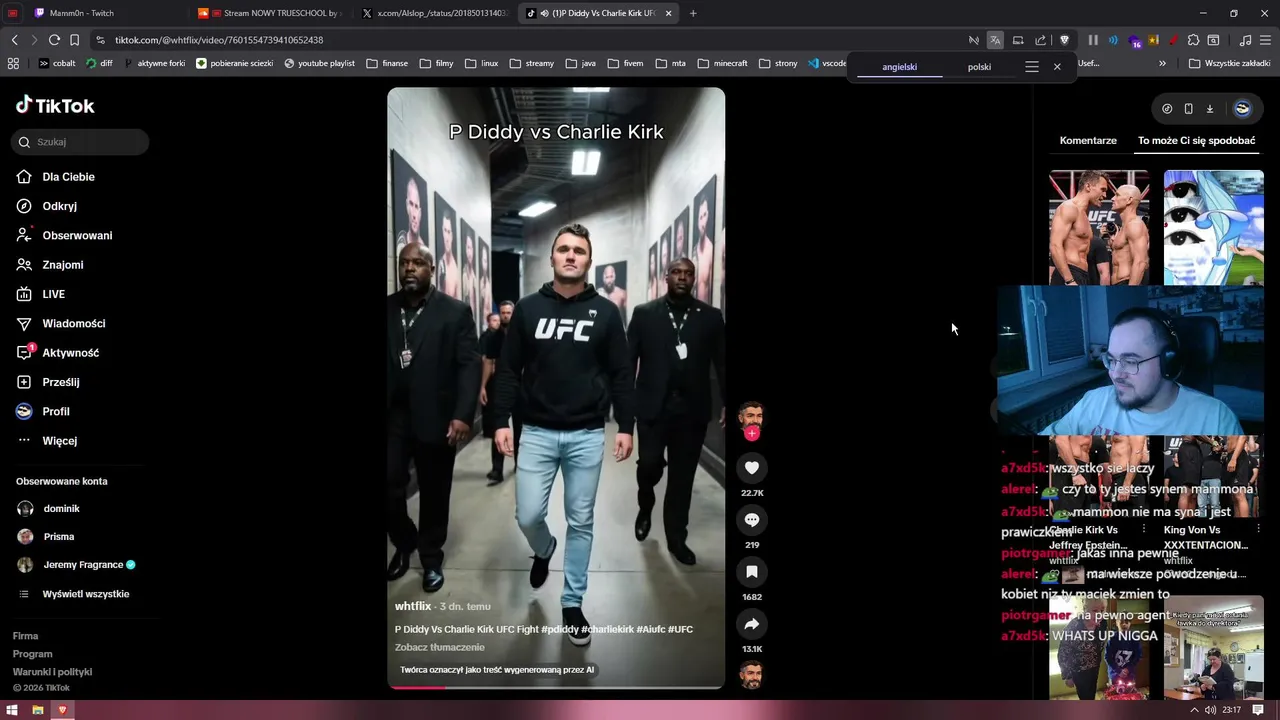Open the blue anime character thumbnail
Screen dimensions: 1280x720
click(x=1214, y=228)
